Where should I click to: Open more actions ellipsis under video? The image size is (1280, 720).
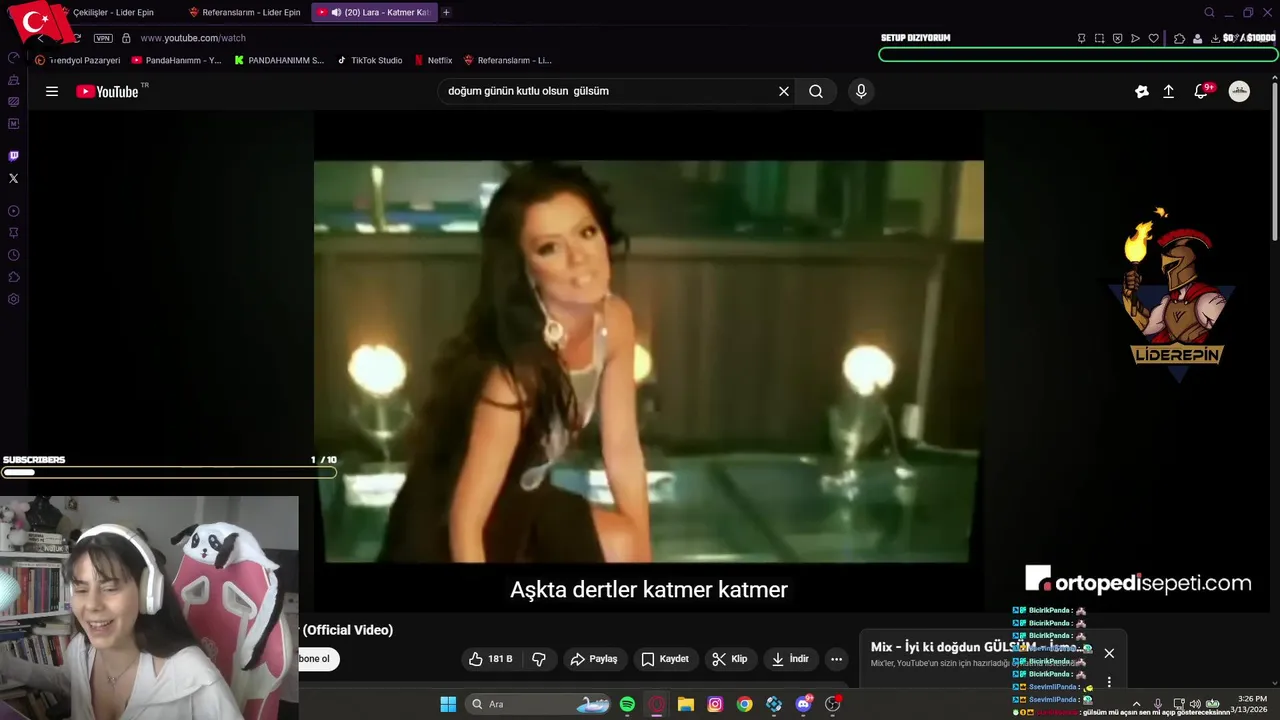tap(836, 659)
